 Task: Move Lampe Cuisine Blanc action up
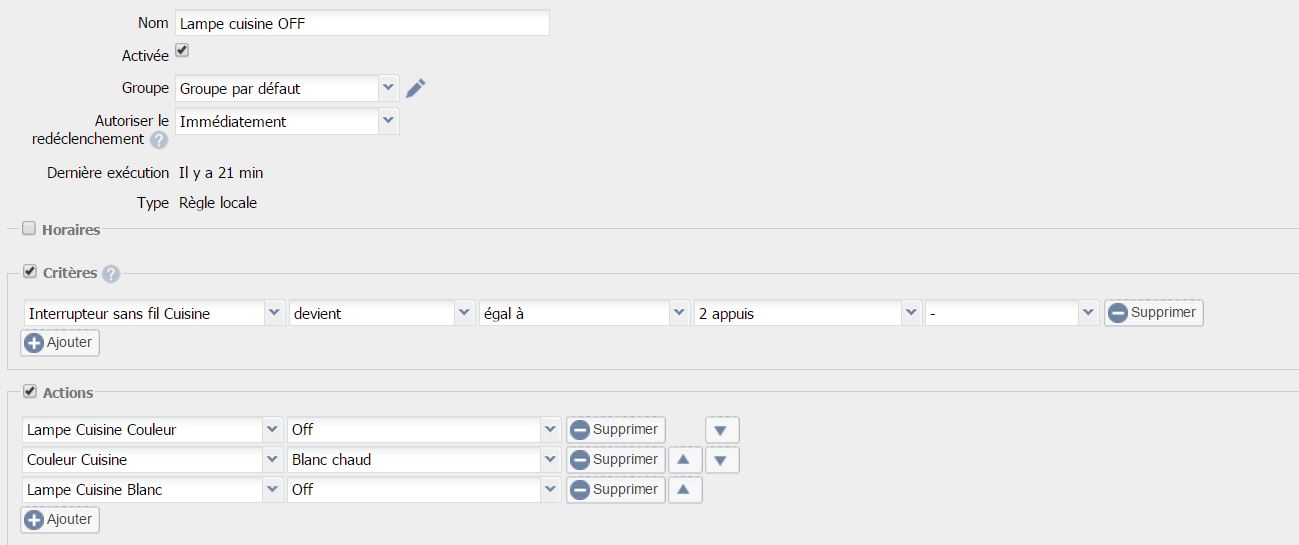pyautogui.click(x=685, y=490)
